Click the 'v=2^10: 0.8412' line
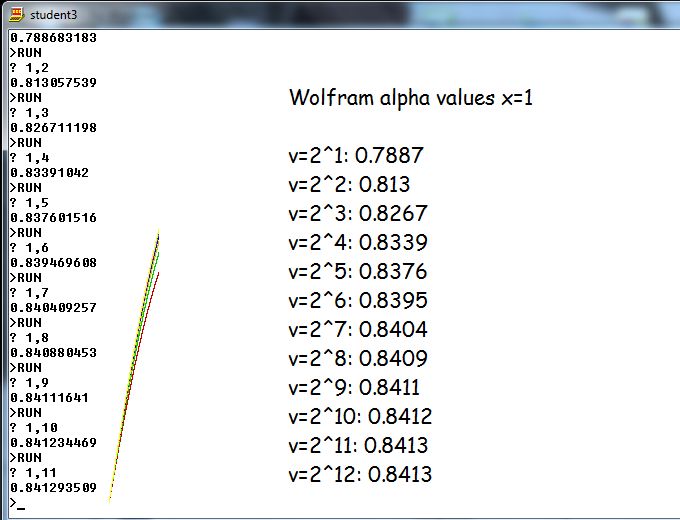The height and width of the screenshot is (520, 680). [x=360, y=417]
